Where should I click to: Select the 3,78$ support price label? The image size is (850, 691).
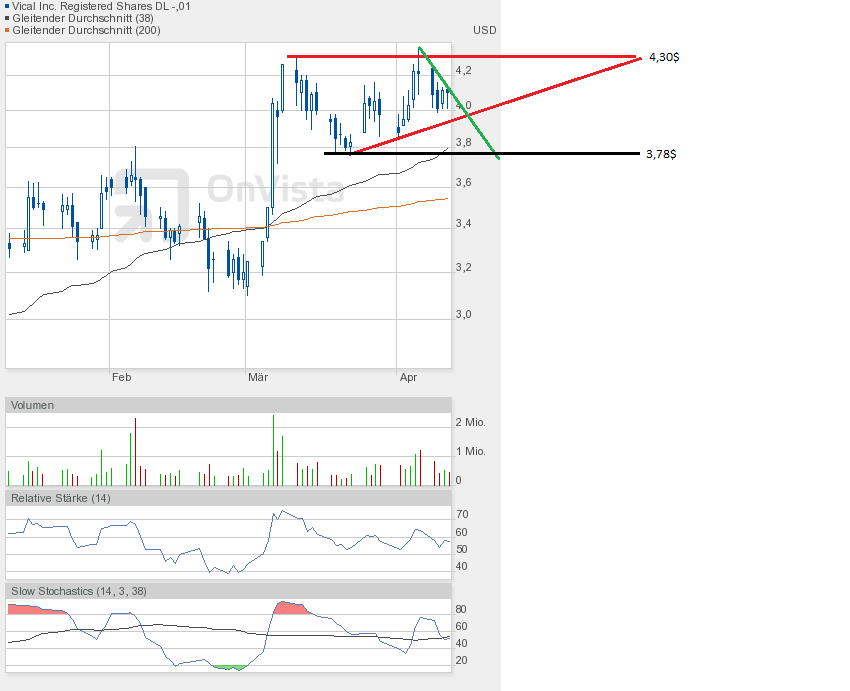[661, 154]
